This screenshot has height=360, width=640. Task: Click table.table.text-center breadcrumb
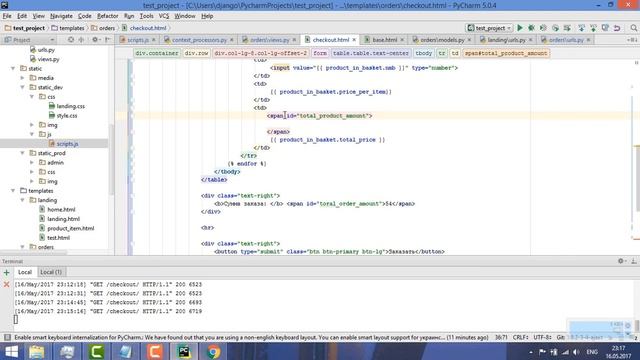[x=370, y=53]
